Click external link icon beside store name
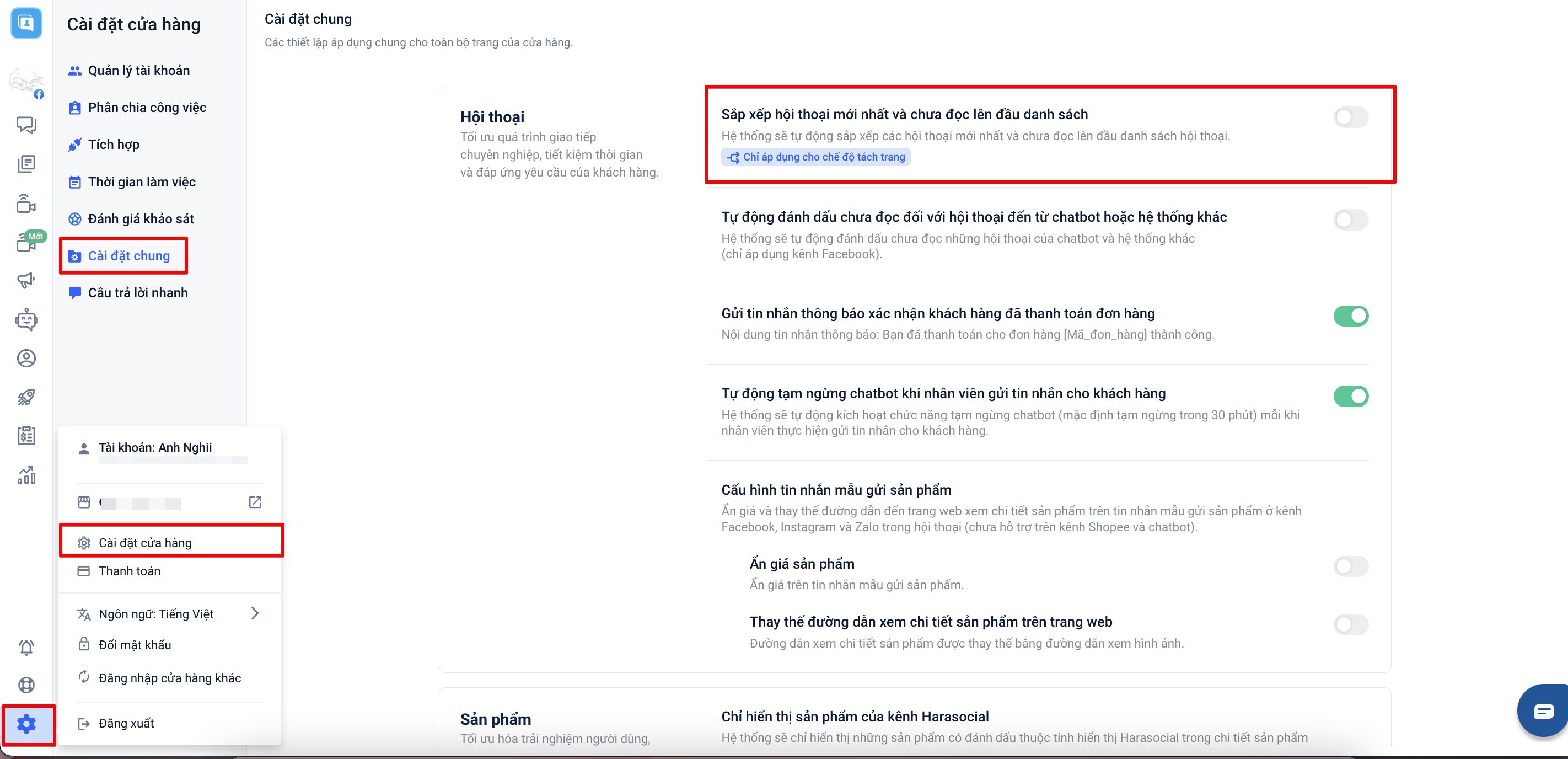The height and width of the screenshot is (759, 1568). point(255,502)
